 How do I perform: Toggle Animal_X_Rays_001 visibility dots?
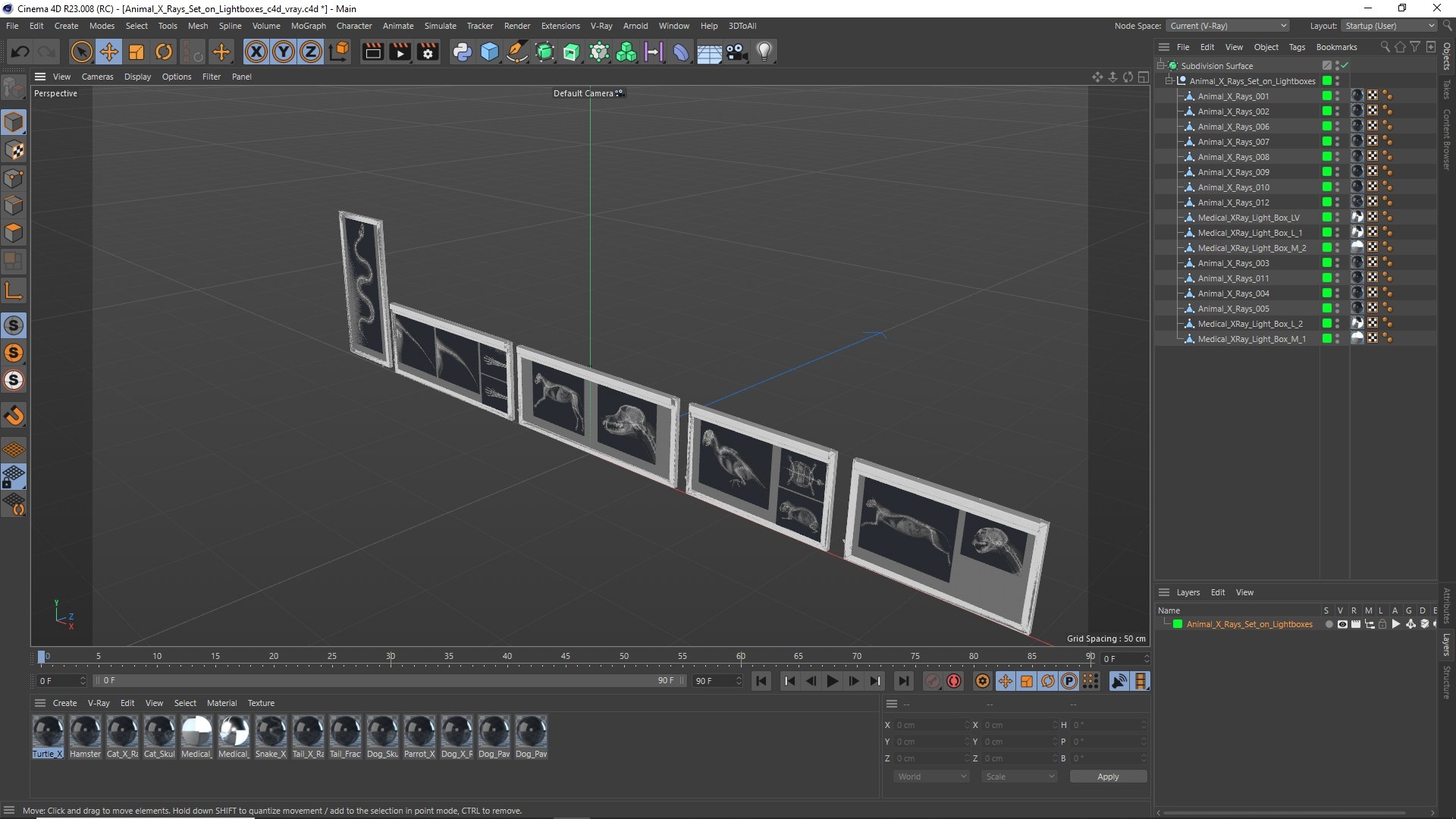click(1337, 96)
